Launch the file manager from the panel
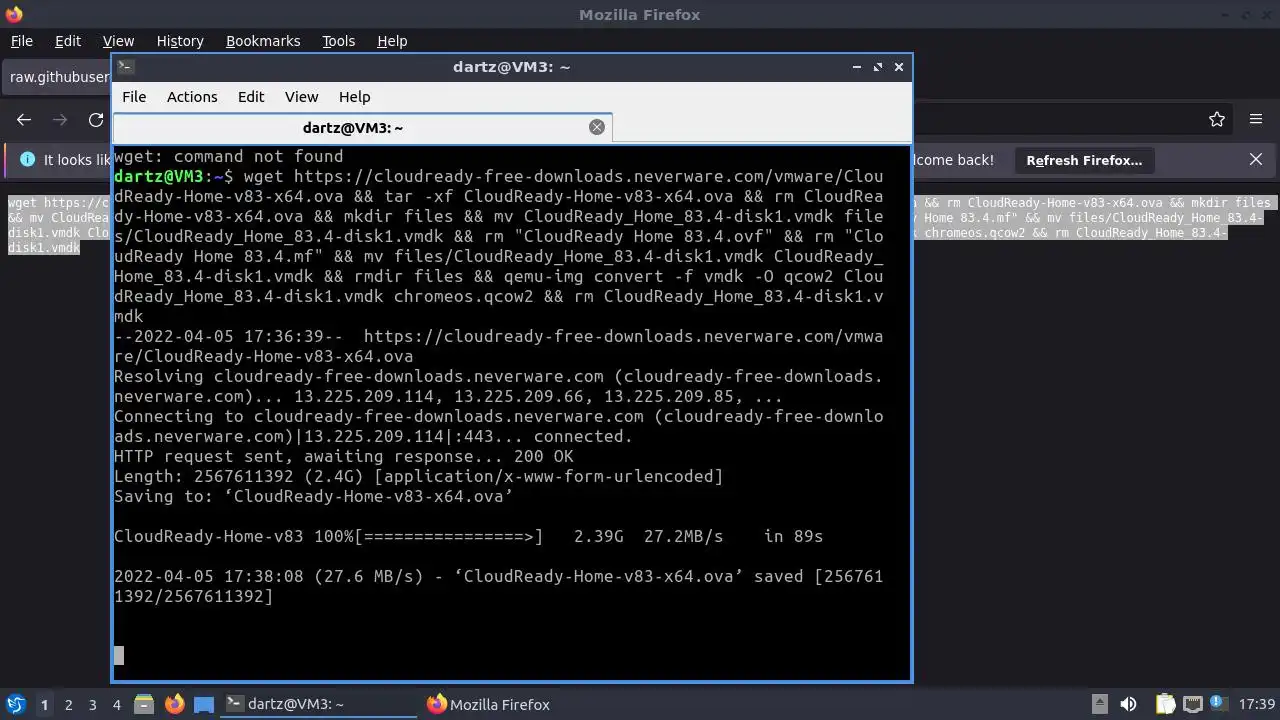The height and width of the screenshot is (720, 1280). (144, 704)
